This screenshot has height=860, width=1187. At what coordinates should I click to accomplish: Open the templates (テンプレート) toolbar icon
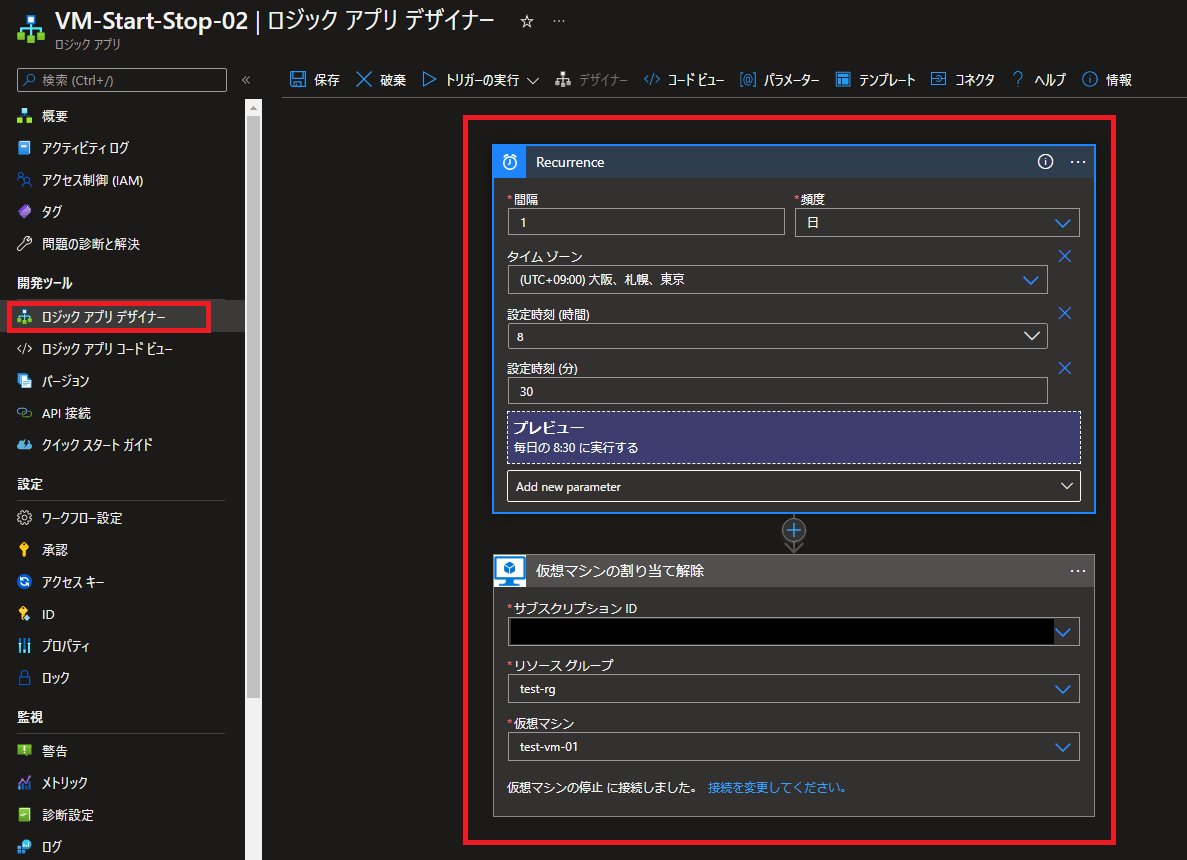pyautogui.click(x=843, y=79)
